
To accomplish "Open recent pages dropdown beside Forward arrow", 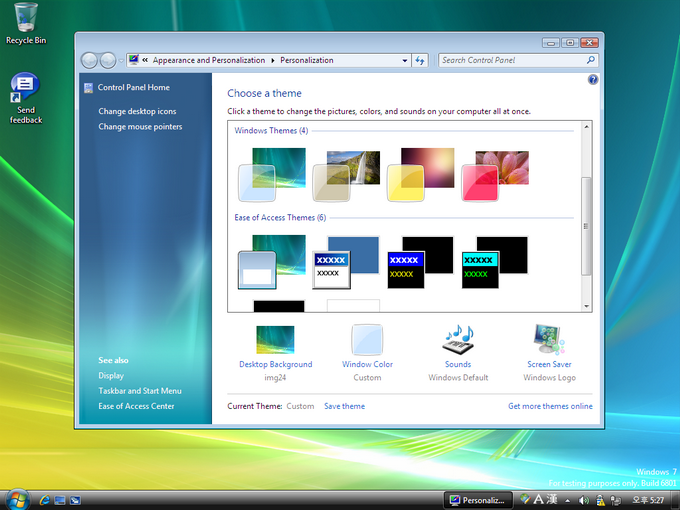I will tap(121, 60).
